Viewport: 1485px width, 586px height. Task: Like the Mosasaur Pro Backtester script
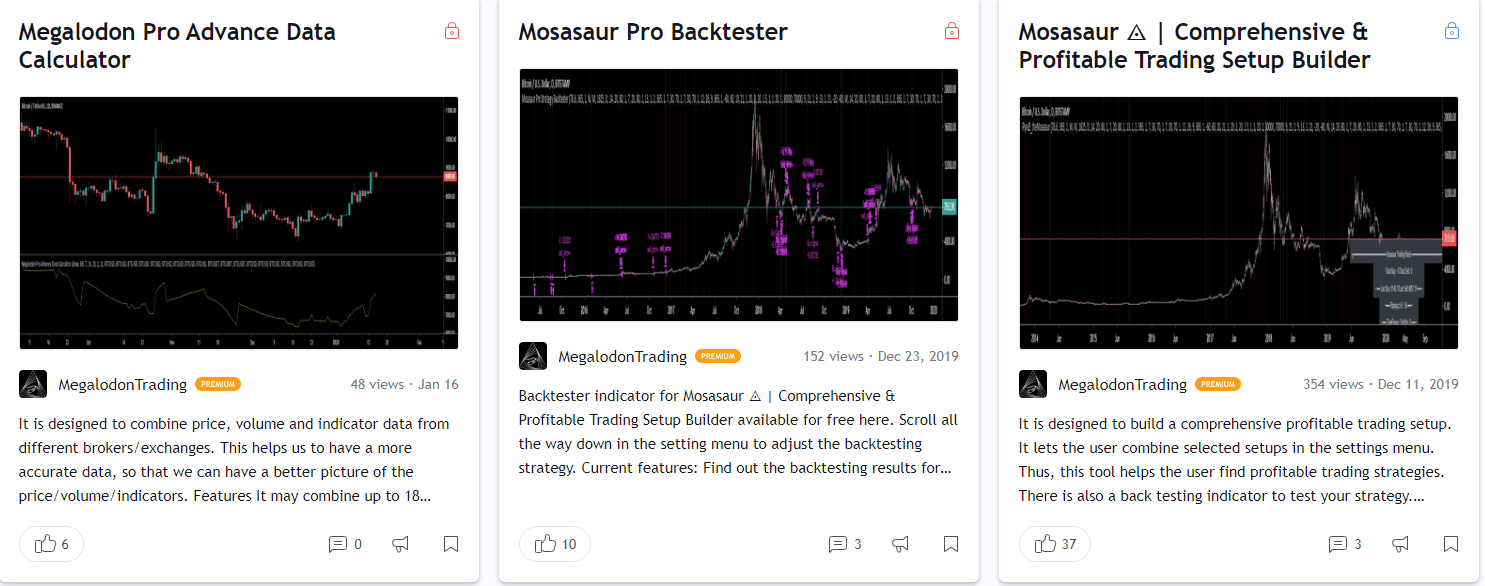coord(554,544)
